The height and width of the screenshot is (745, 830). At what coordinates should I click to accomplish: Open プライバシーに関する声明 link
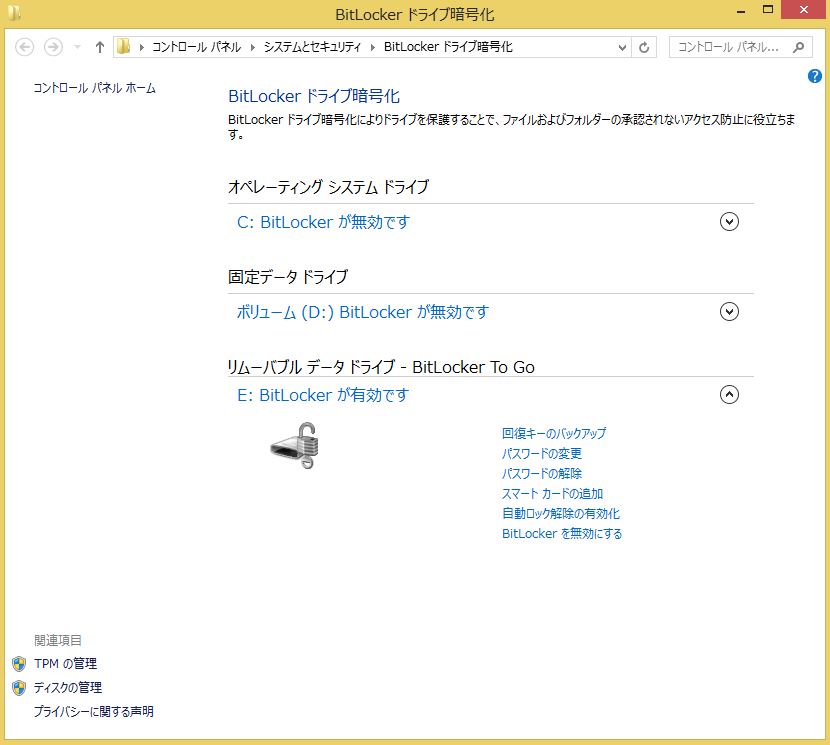click(94, 711)
